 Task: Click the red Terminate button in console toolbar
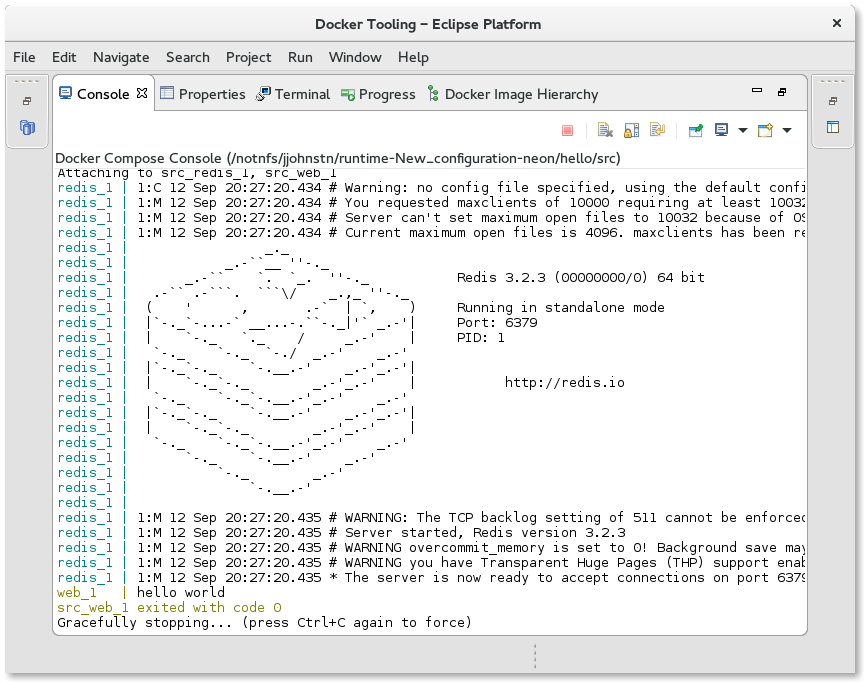click(x=567, y=131)
